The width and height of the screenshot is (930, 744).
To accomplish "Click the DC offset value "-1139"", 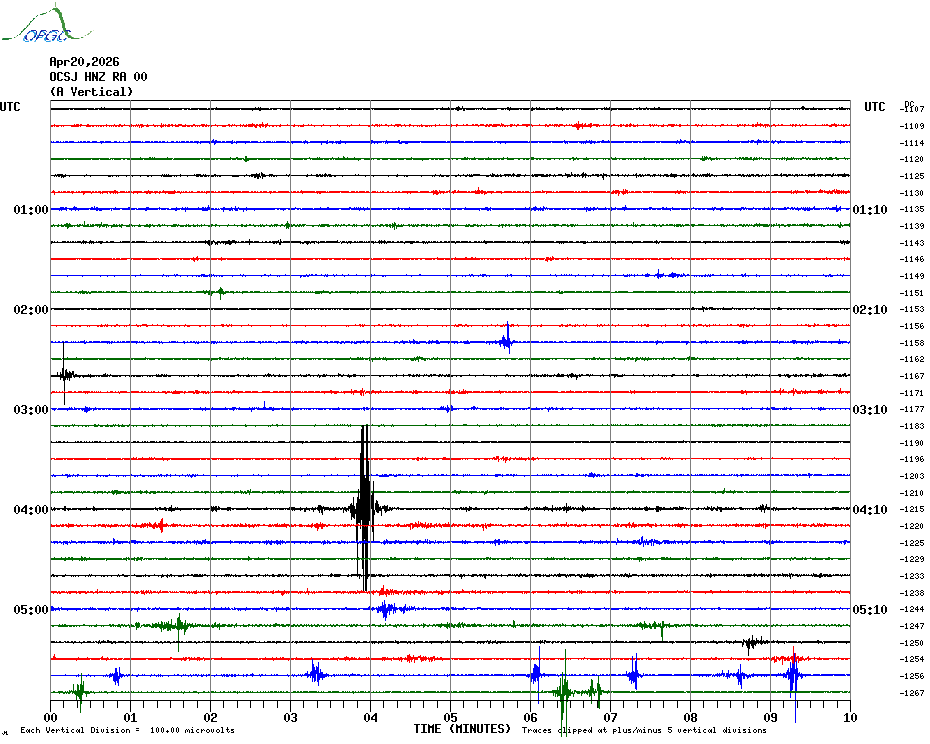I will pyautogui.click(x=912, y=226).
